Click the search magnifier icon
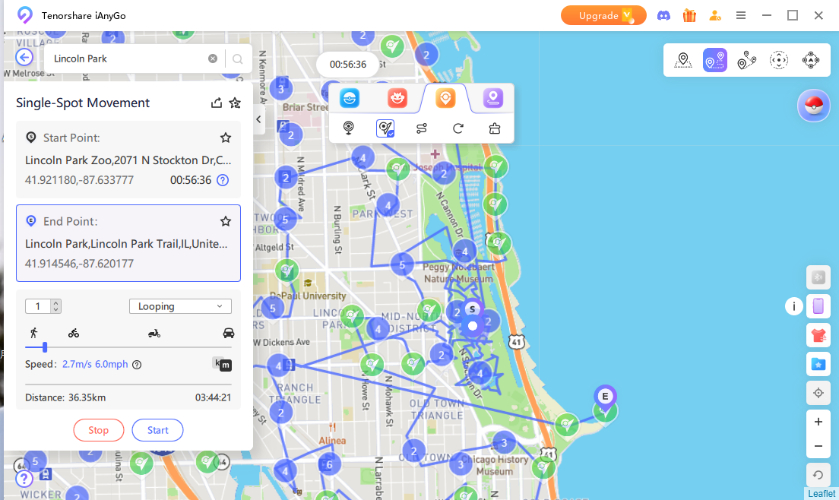 tap(238, 59)
